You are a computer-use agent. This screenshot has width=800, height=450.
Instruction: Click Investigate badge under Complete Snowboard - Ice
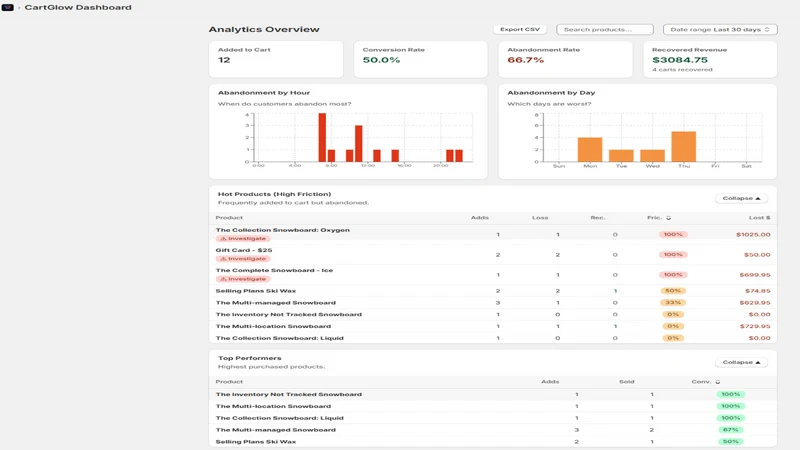coord(243,279)
